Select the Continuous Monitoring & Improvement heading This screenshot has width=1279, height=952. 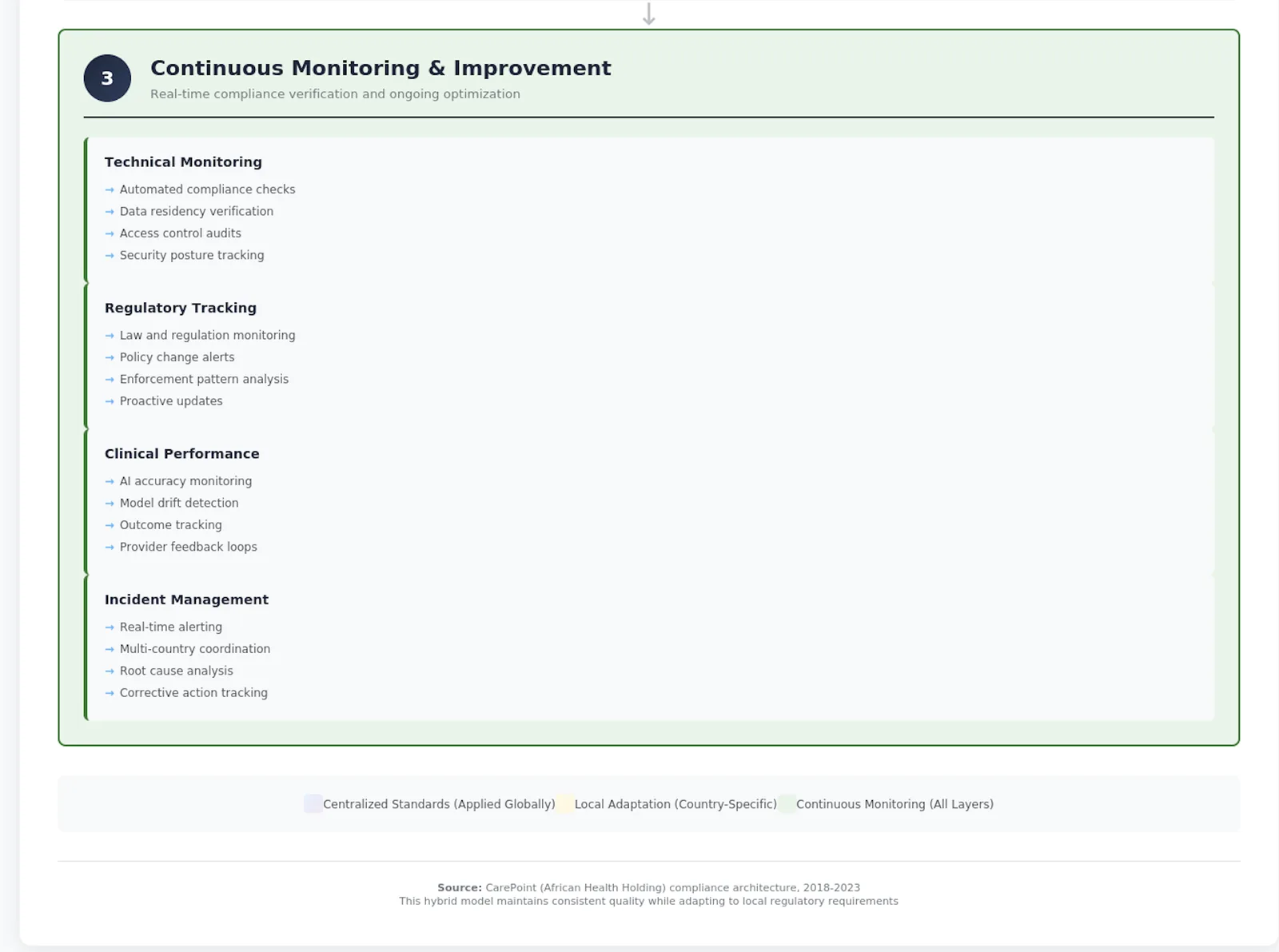point(381,68)
